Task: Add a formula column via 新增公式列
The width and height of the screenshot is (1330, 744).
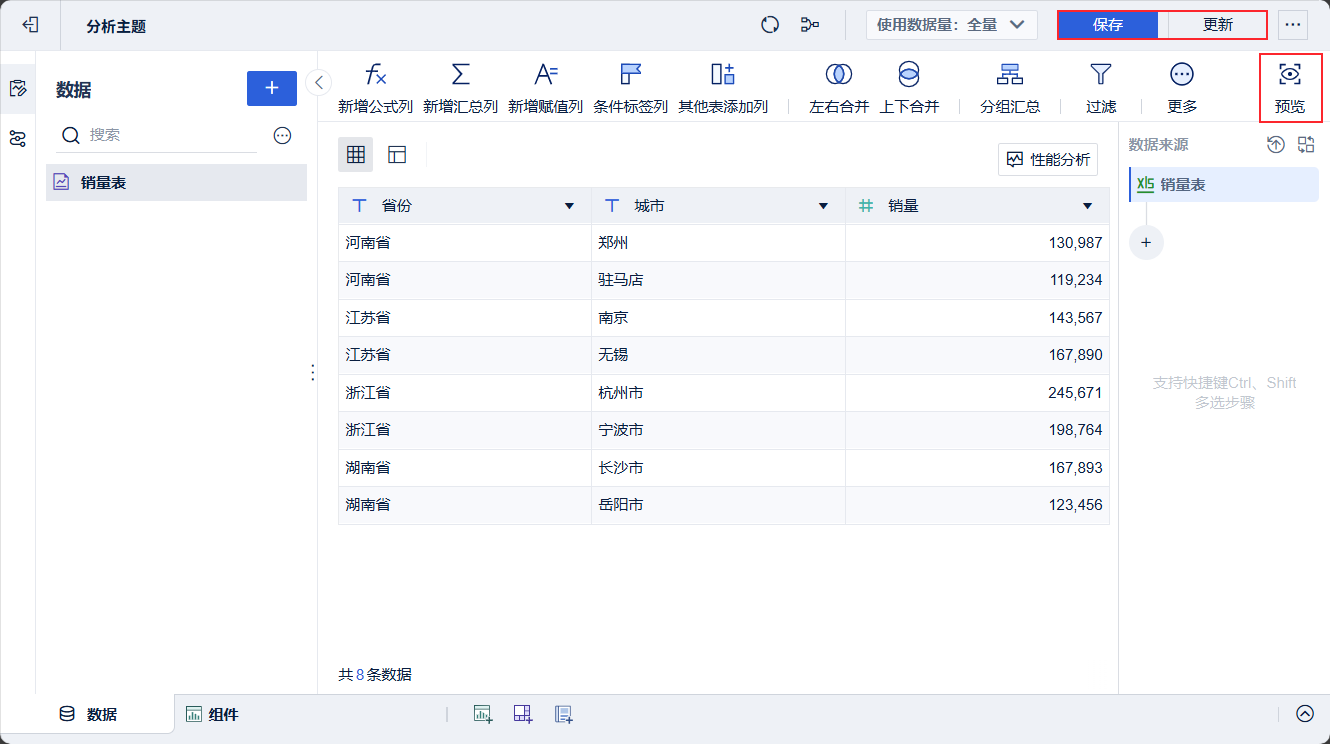Action: click(375, 88)
